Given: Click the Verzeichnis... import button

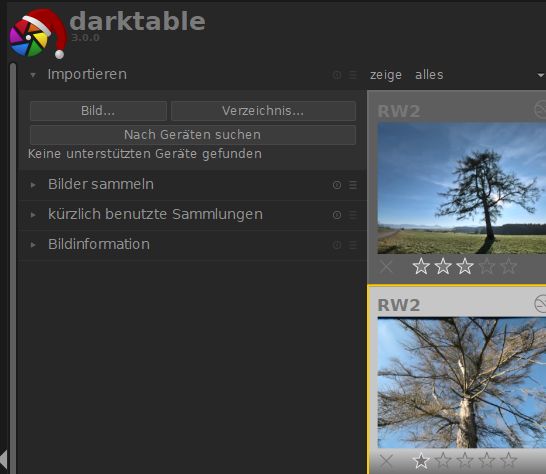Looking at the screenshot, I should tap(263, 111).
